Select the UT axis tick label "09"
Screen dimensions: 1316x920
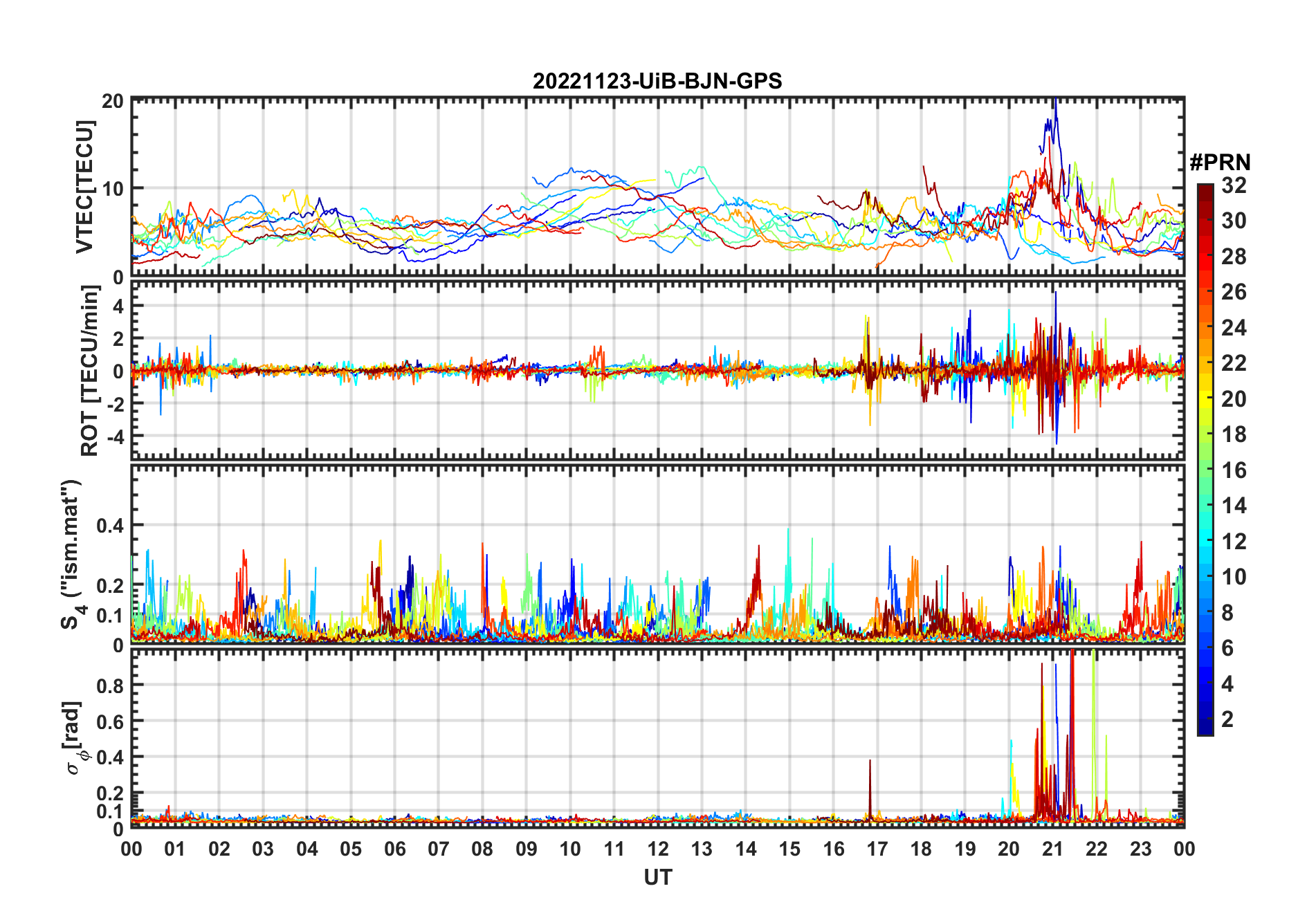(527, 849)
